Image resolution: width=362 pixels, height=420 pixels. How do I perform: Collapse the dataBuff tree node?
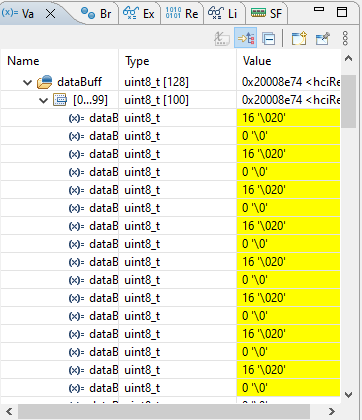[28, 82]
